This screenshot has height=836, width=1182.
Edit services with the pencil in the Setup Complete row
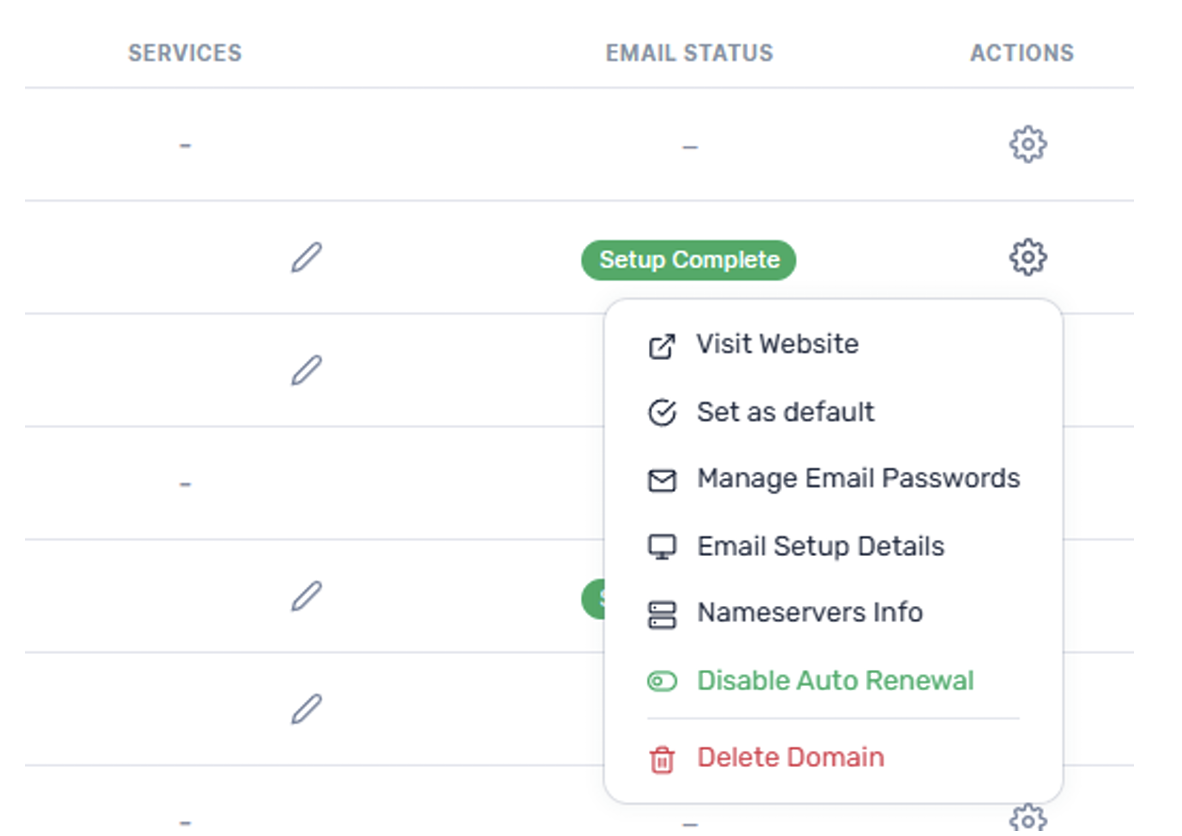coord(307,257)
